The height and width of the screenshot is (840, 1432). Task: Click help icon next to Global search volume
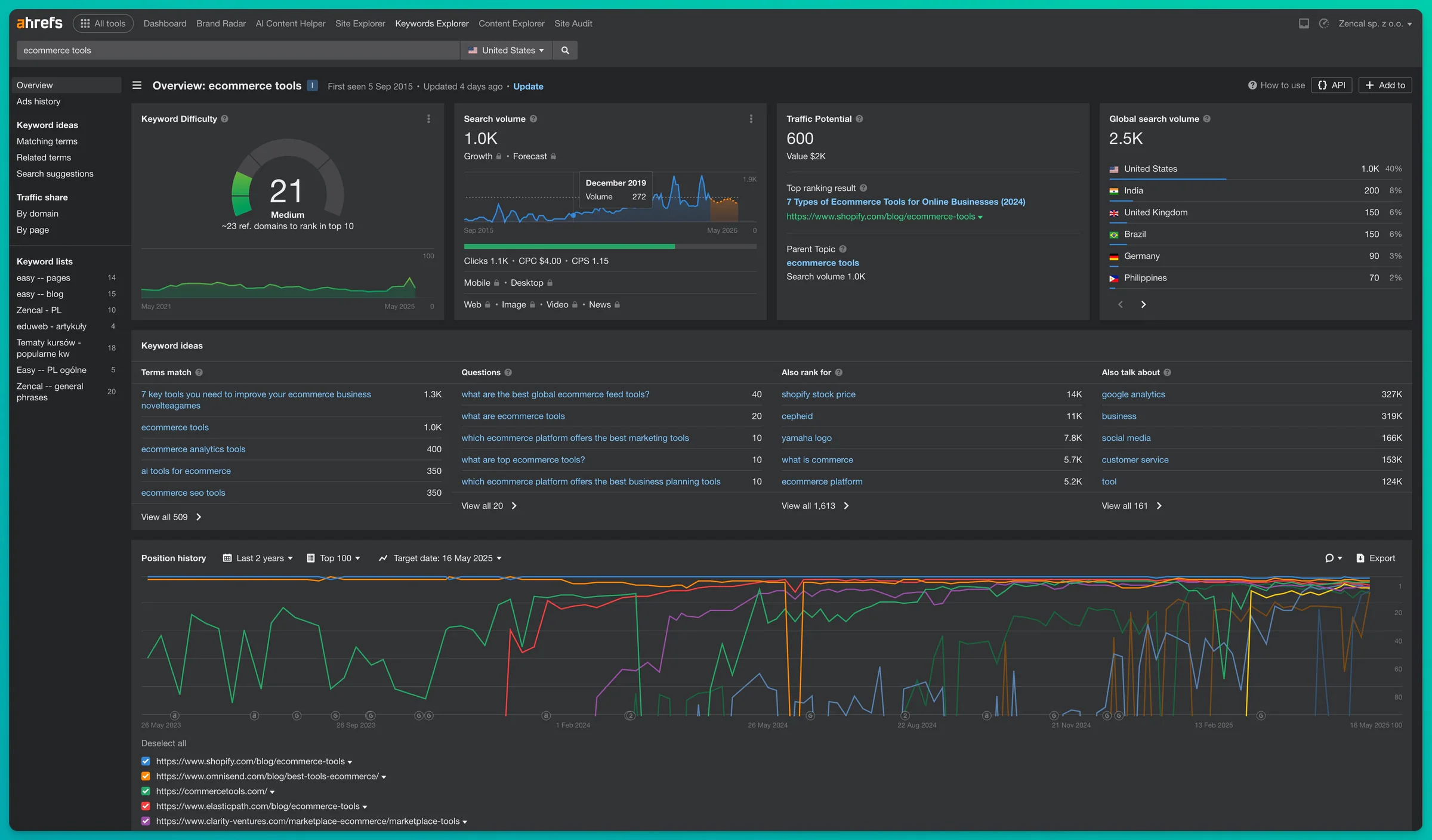point(1206,119)
